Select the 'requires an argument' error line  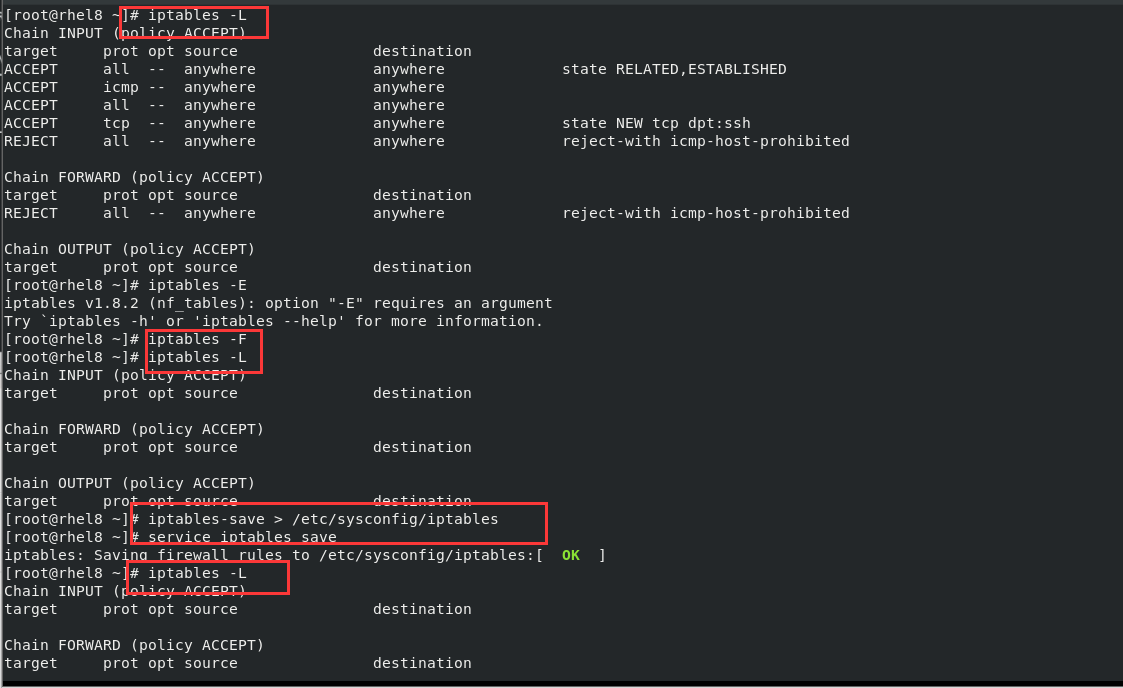[278, 303]
